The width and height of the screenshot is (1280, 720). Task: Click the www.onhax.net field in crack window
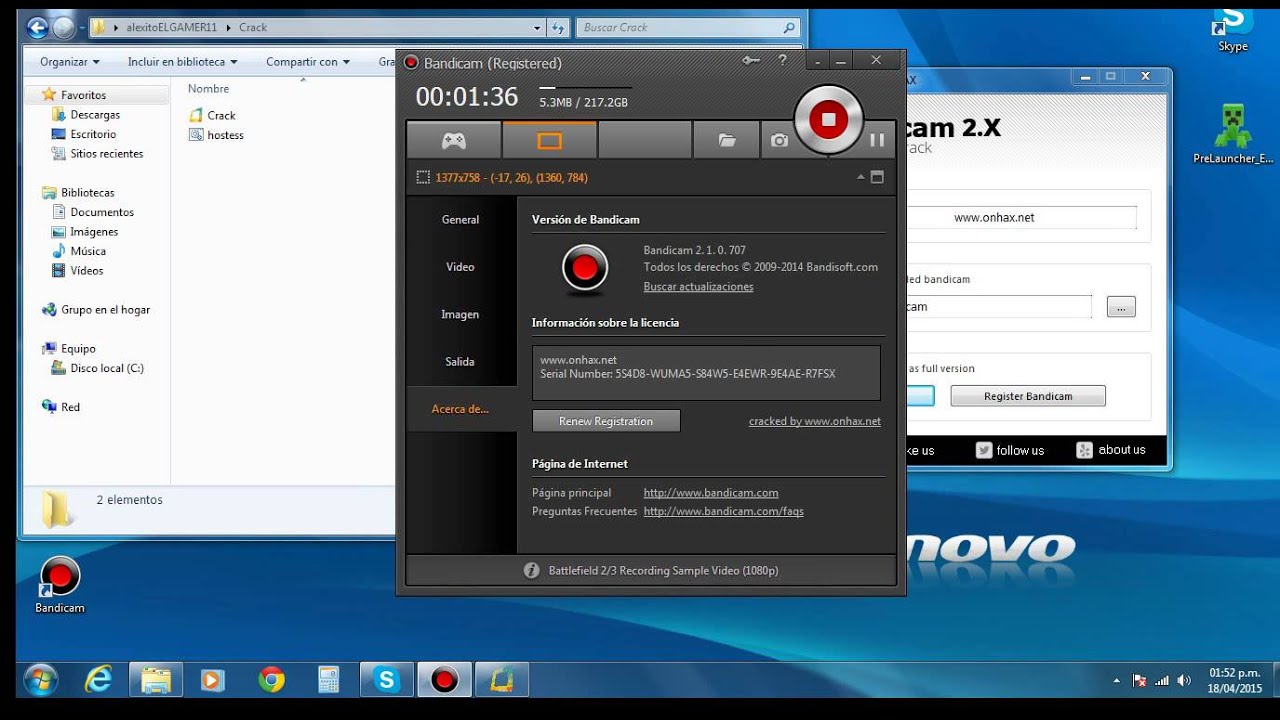pyautogui.click(x=1020, y=217)
